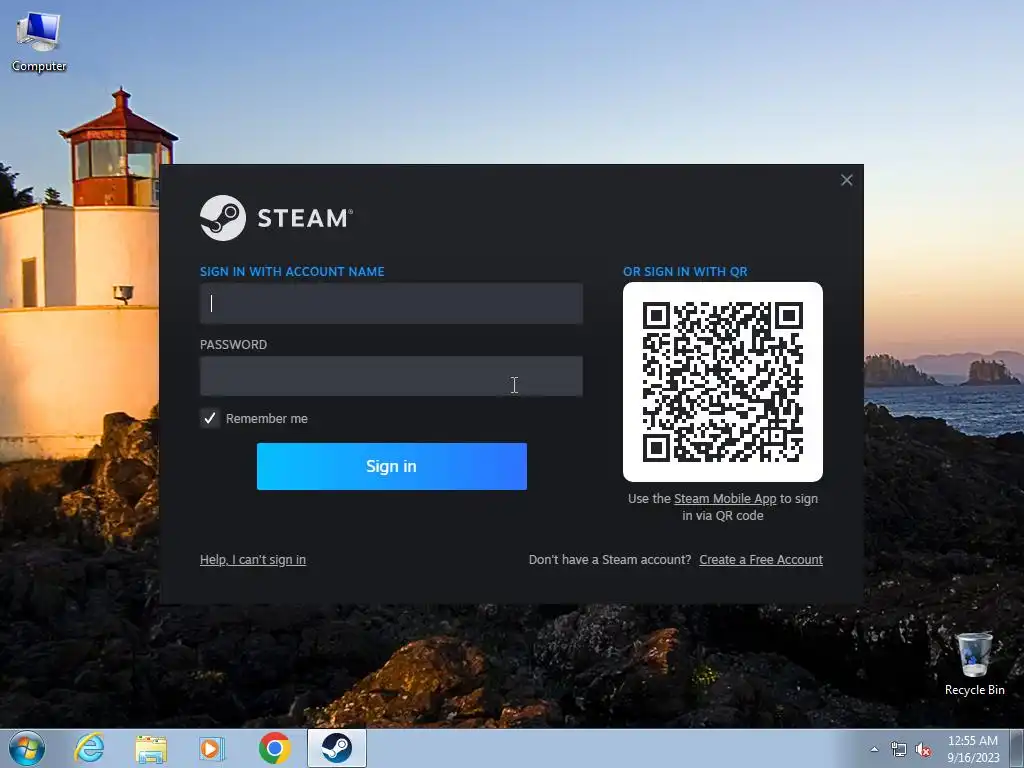Click the Steam taskbar button
Viewport: 1024px width, 768px height.
(337, 748)
